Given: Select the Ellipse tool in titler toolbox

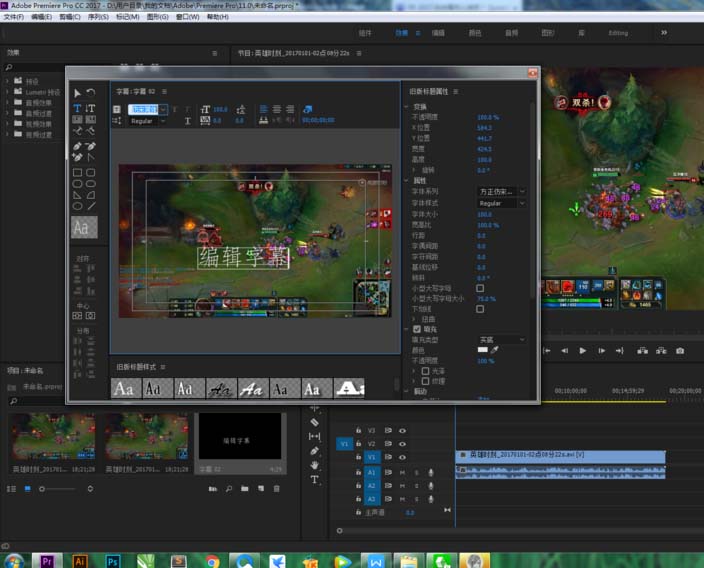Looking at the screenshot, I should point(77,206).
